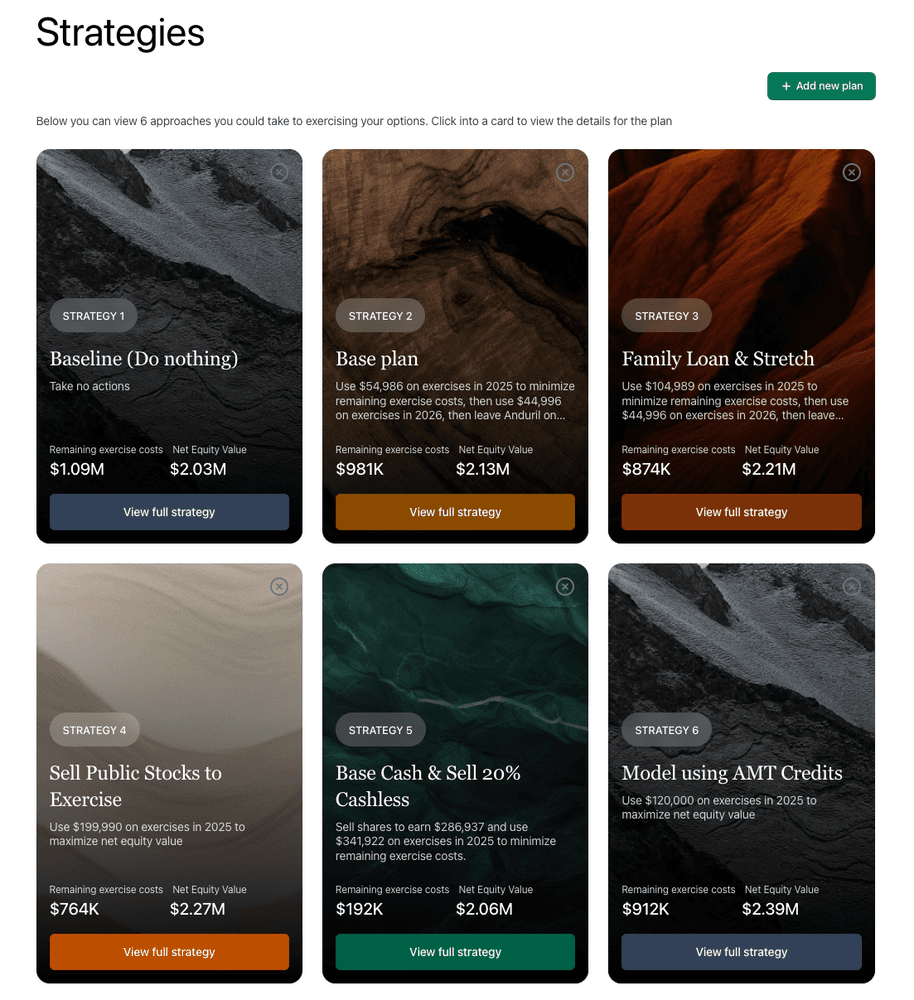Close the Sell Public Stocks to Exercise card

click(279, 586)
